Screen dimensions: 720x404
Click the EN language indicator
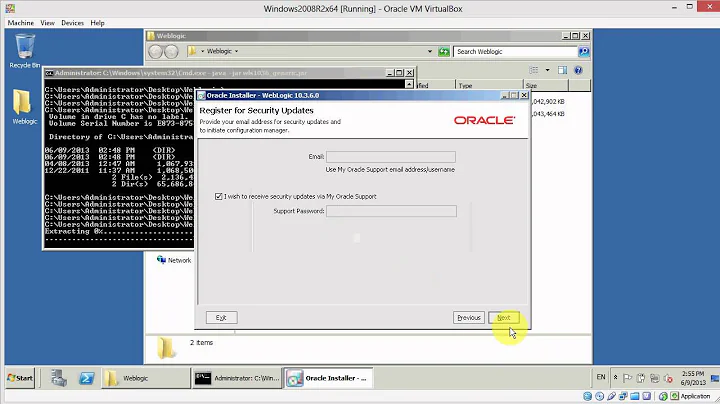[601, 377]
